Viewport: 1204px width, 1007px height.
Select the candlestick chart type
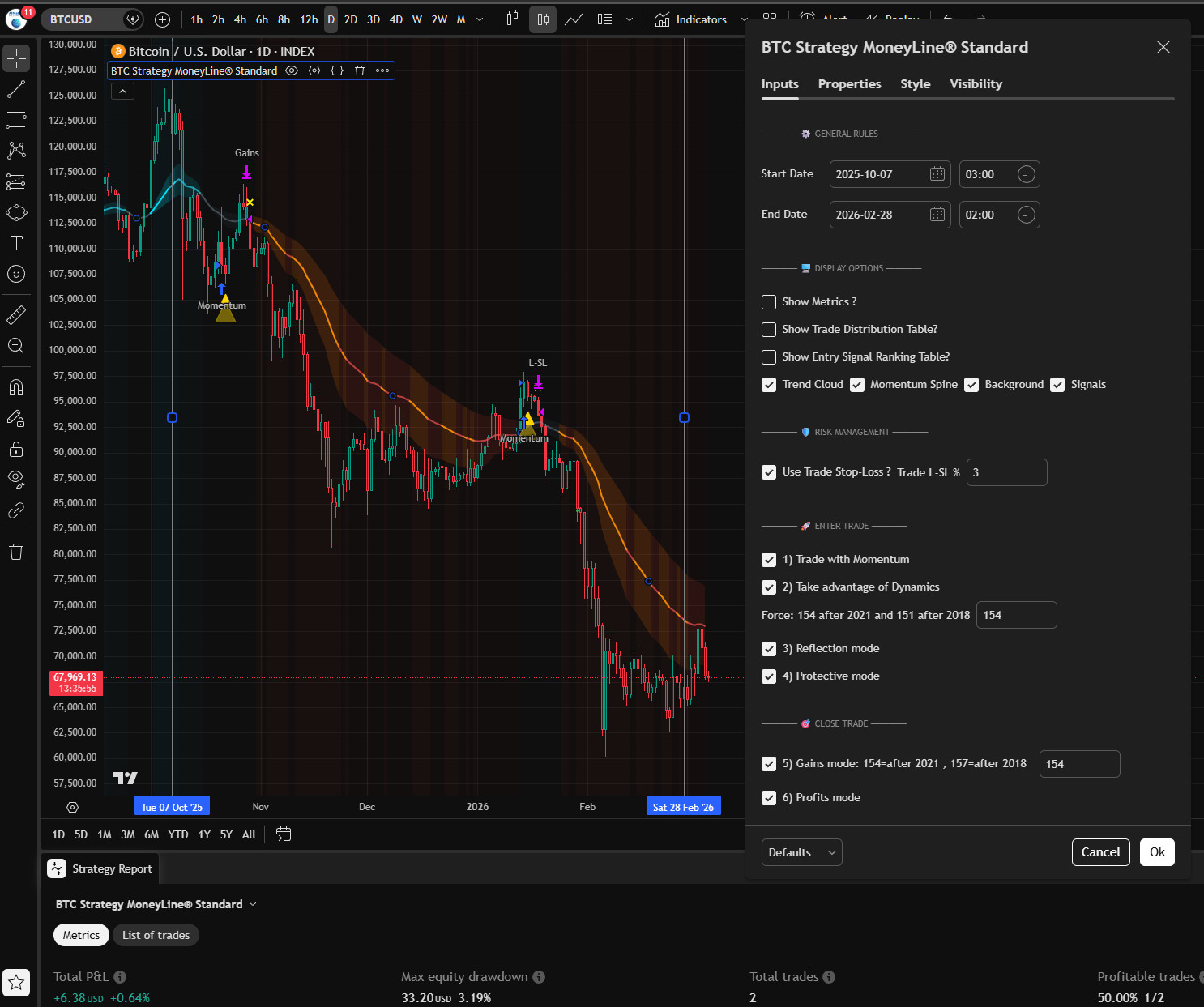tap(543, 19)
